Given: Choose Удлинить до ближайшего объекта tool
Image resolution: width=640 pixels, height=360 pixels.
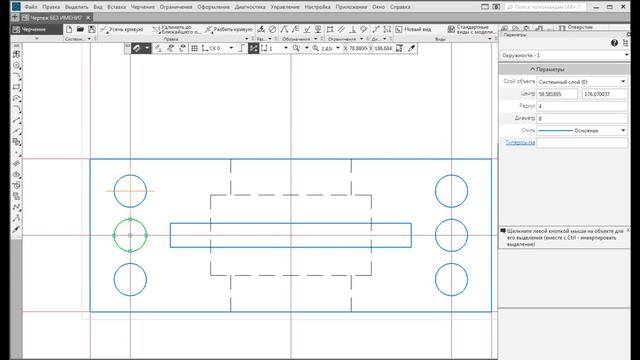Looking at the screenshot, I should pyautogui.click(x=176, y=29).
